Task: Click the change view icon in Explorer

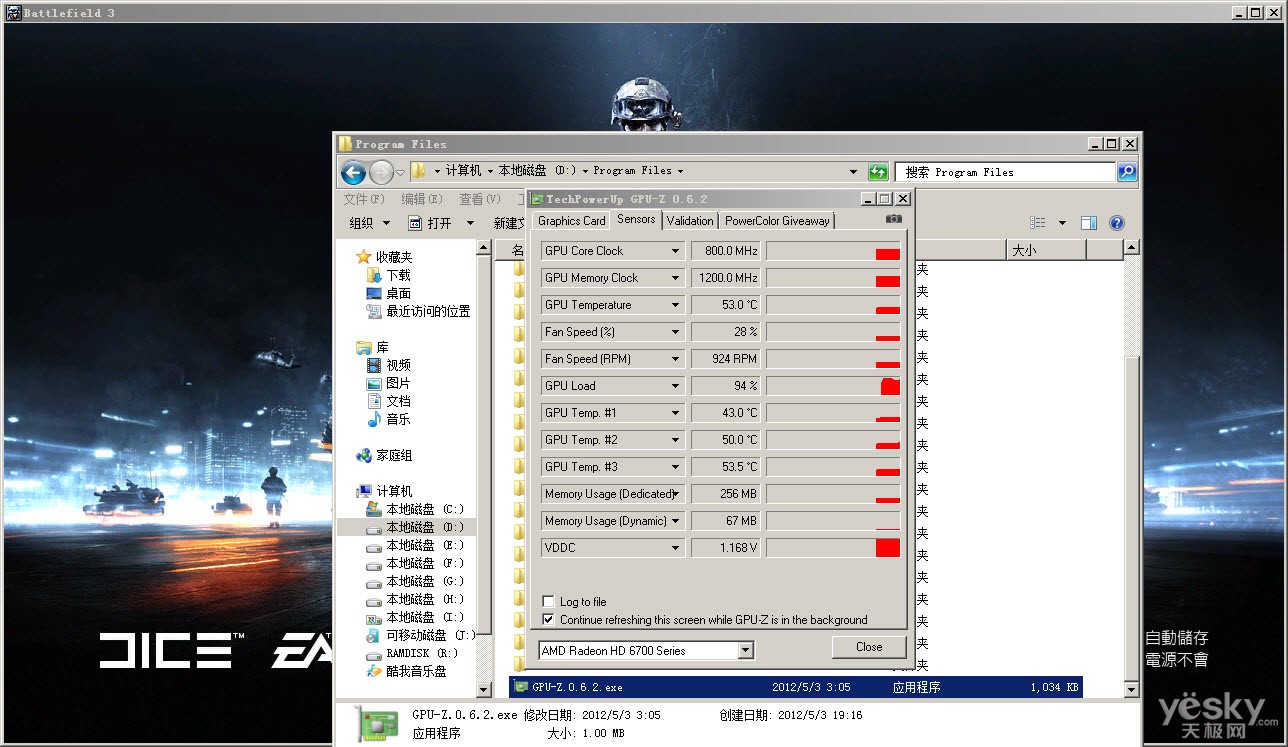Action: 1038,223
